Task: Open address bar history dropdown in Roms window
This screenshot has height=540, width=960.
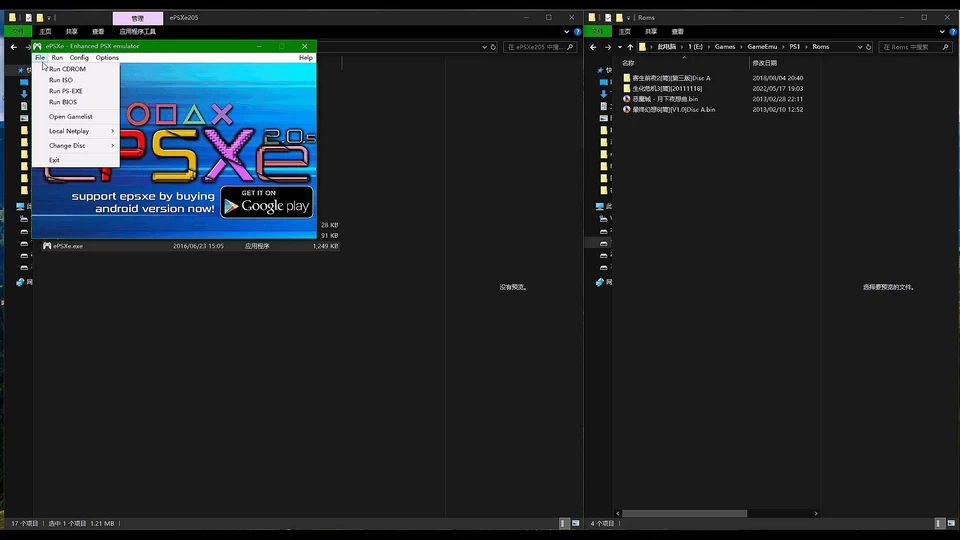Action: click(860, 47)
